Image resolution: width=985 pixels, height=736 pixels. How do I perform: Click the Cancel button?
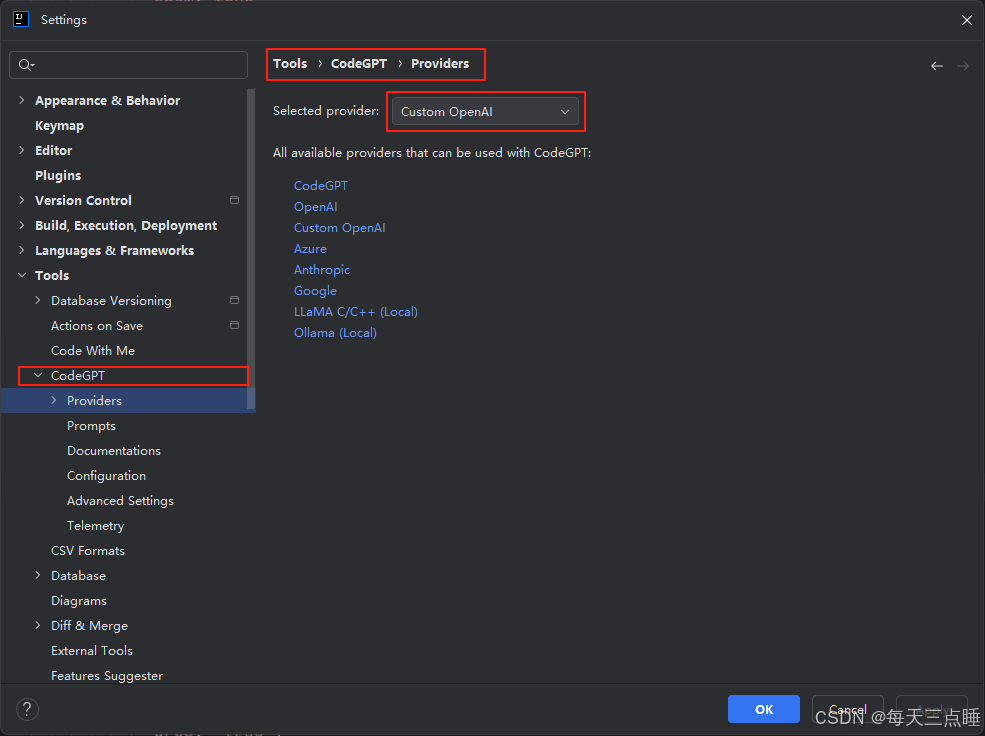click(x=847, y=710)
